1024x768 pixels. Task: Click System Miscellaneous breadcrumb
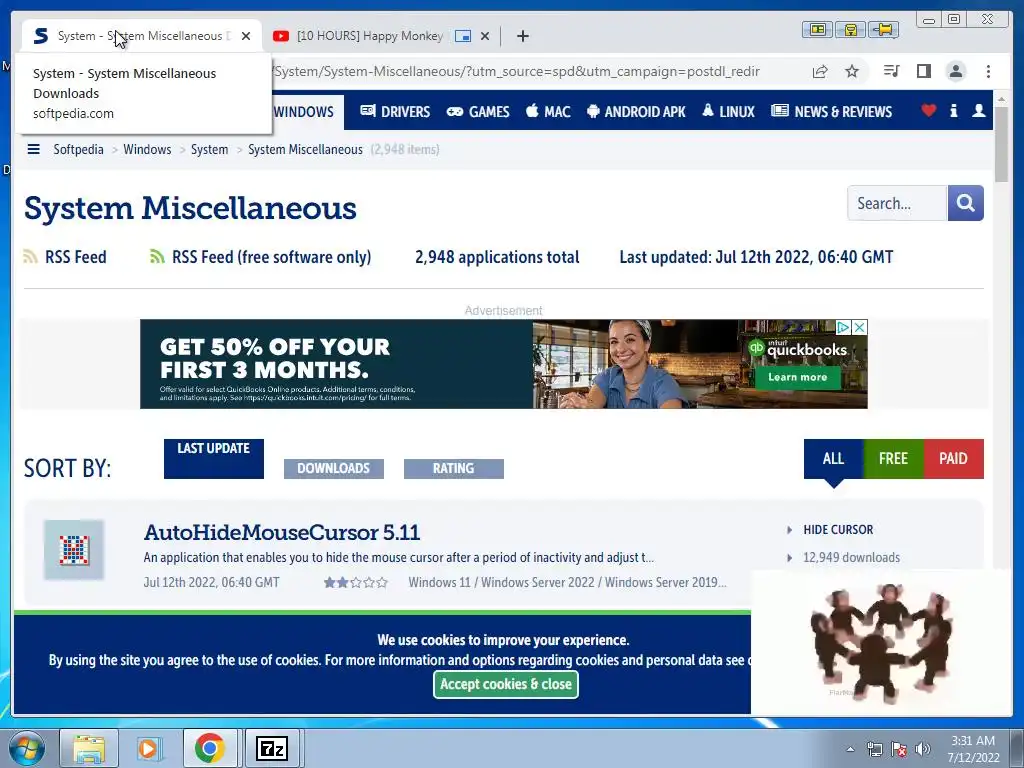[x=305, y=150]
